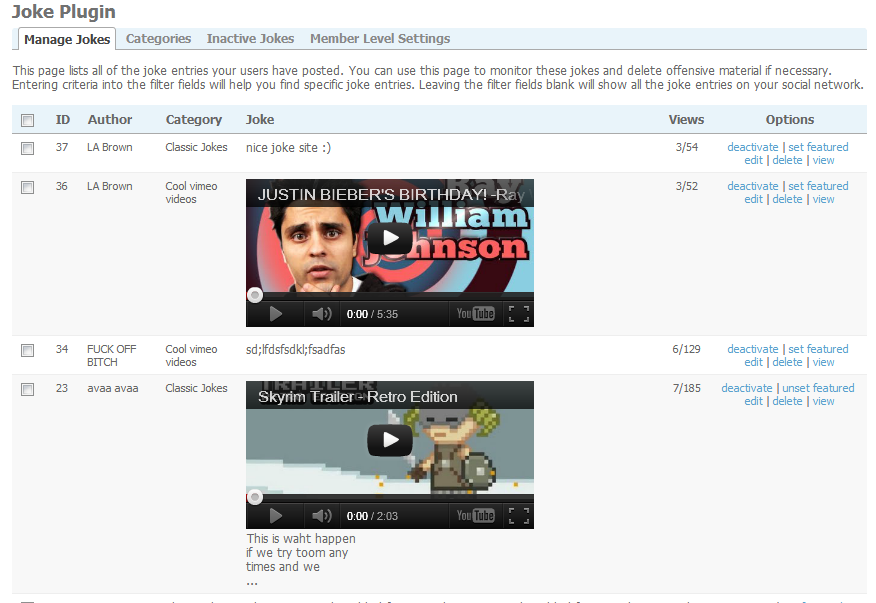Click author LA Brown in row 37
This screenshot has width=876, height=603.
click(110, 148)
